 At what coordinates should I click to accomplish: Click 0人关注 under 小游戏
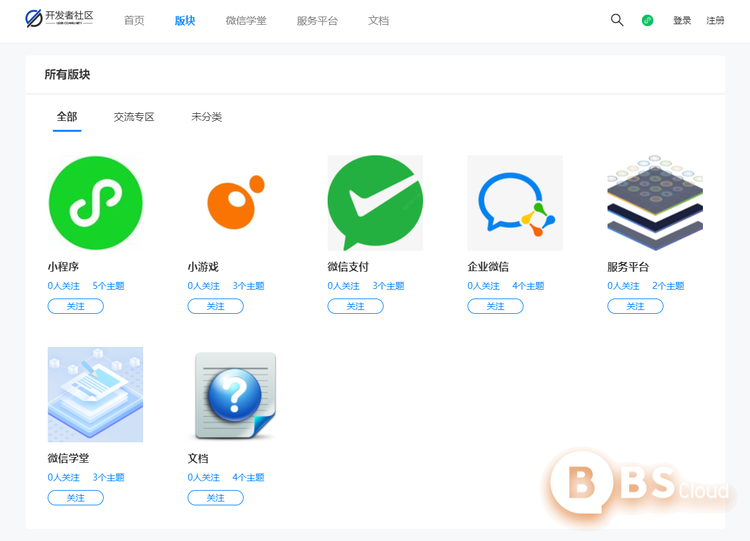(x=204, y=286)
